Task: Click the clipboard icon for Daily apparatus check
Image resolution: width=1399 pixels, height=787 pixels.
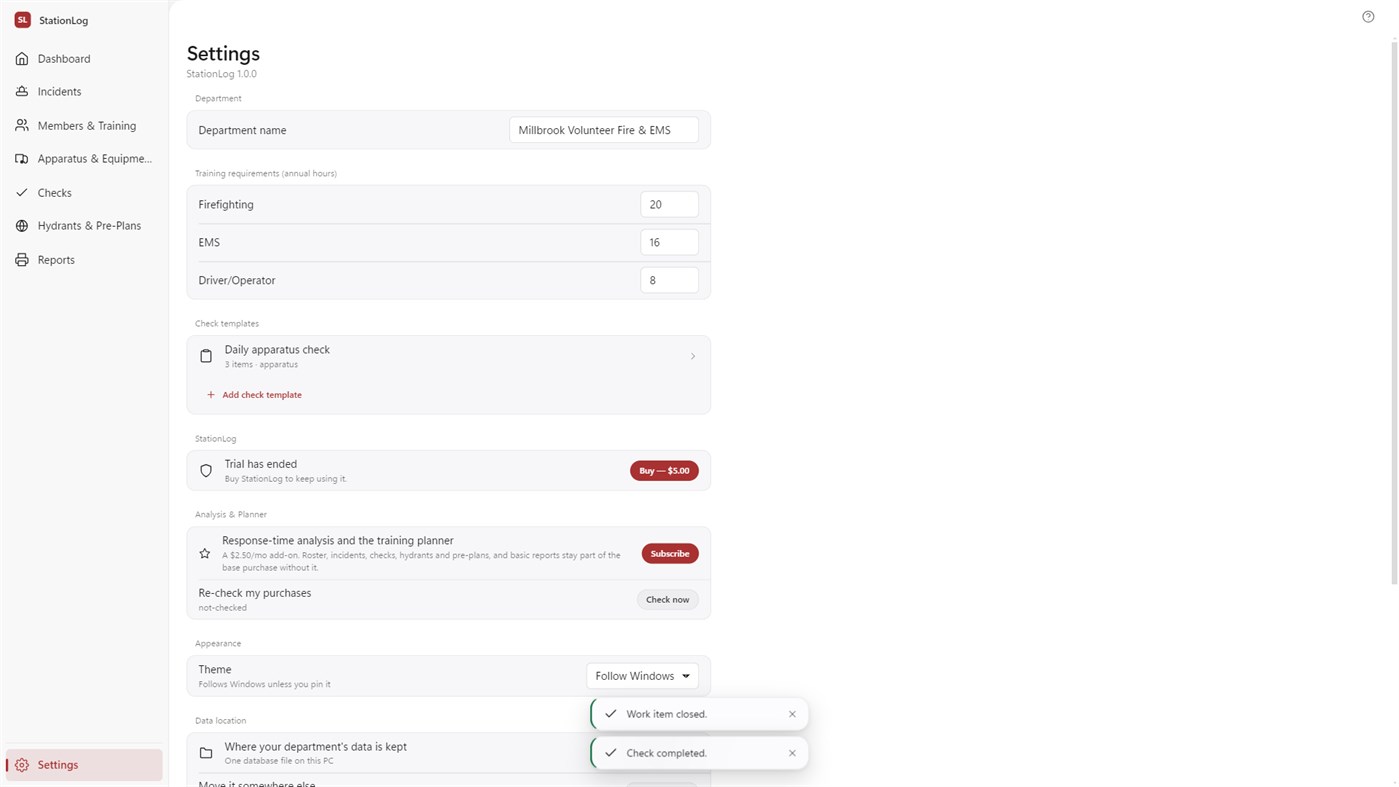Action: coord(206,356)
